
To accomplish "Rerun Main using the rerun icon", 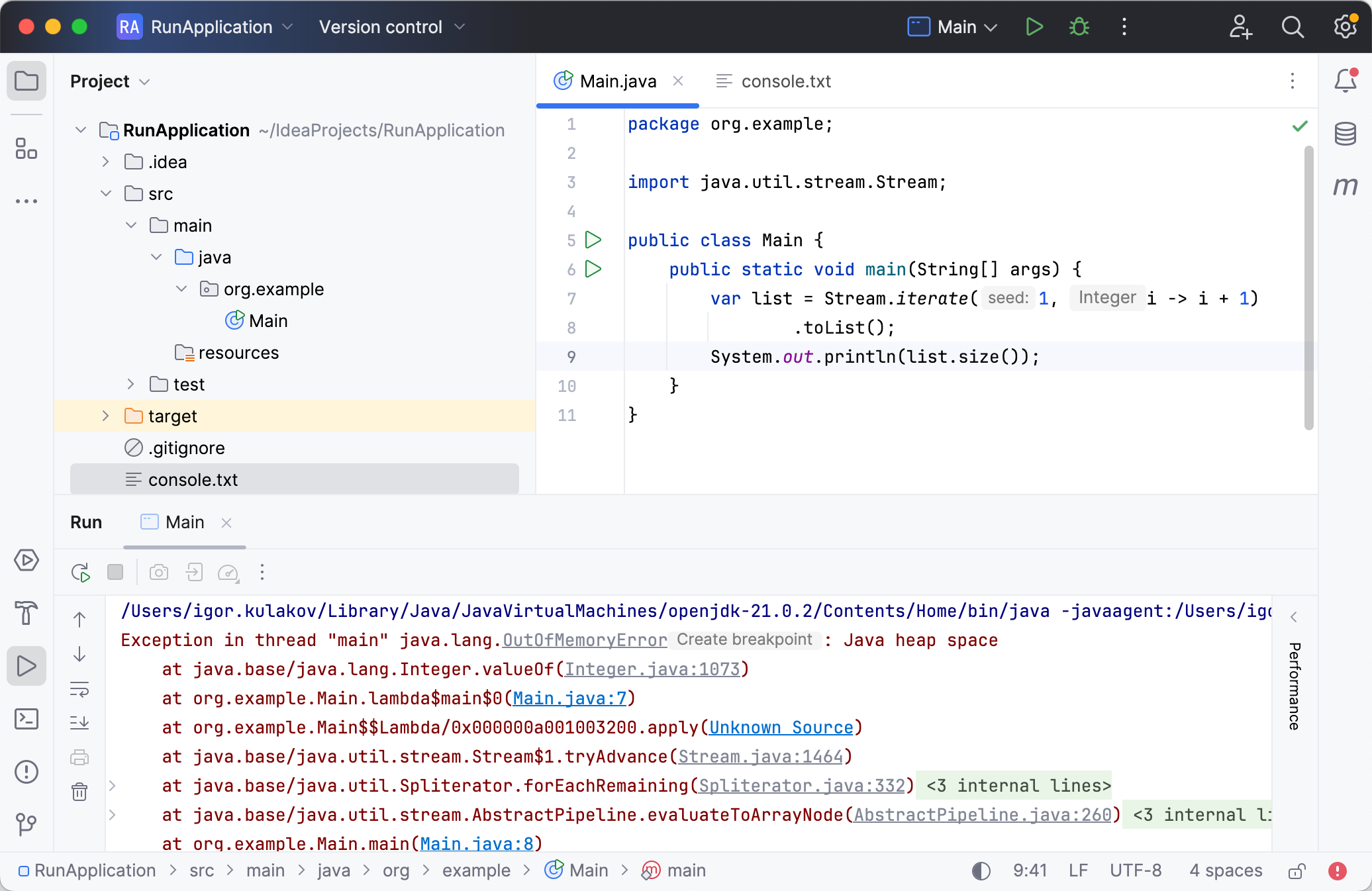I will 80,573.
